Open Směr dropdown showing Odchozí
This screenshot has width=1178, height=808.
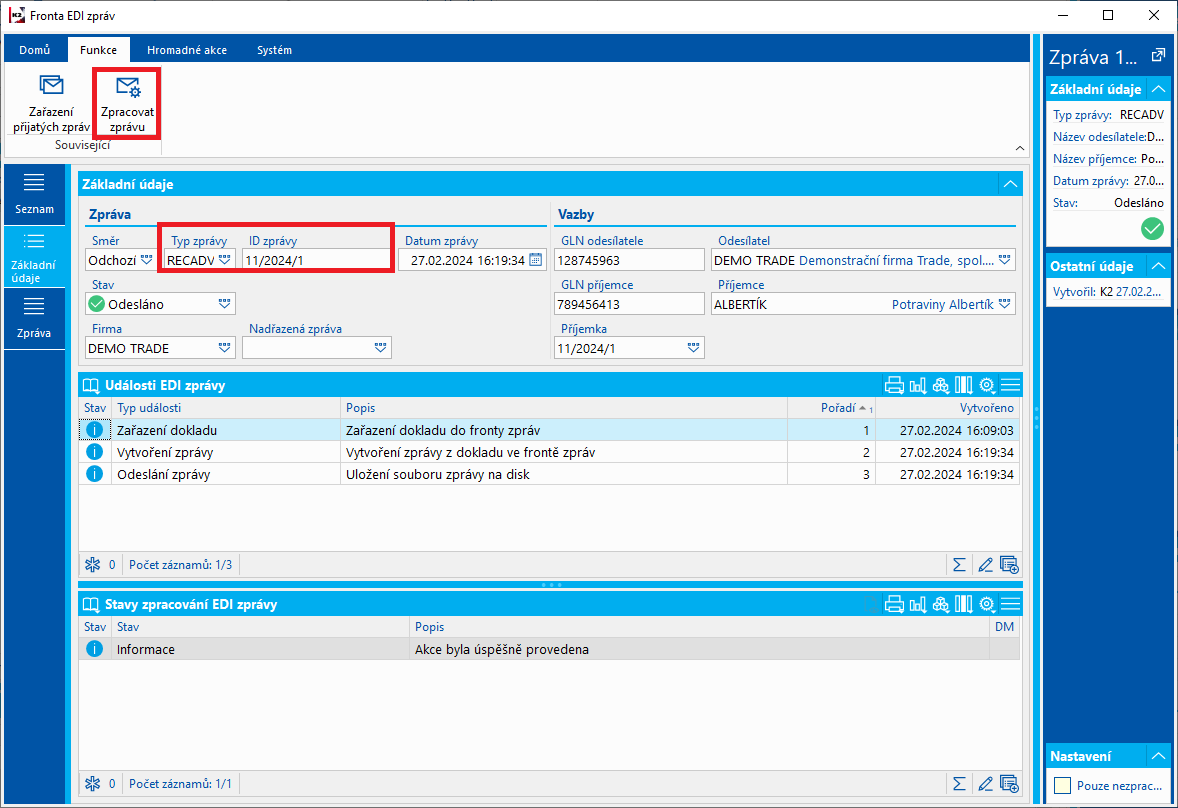point(146,260)
